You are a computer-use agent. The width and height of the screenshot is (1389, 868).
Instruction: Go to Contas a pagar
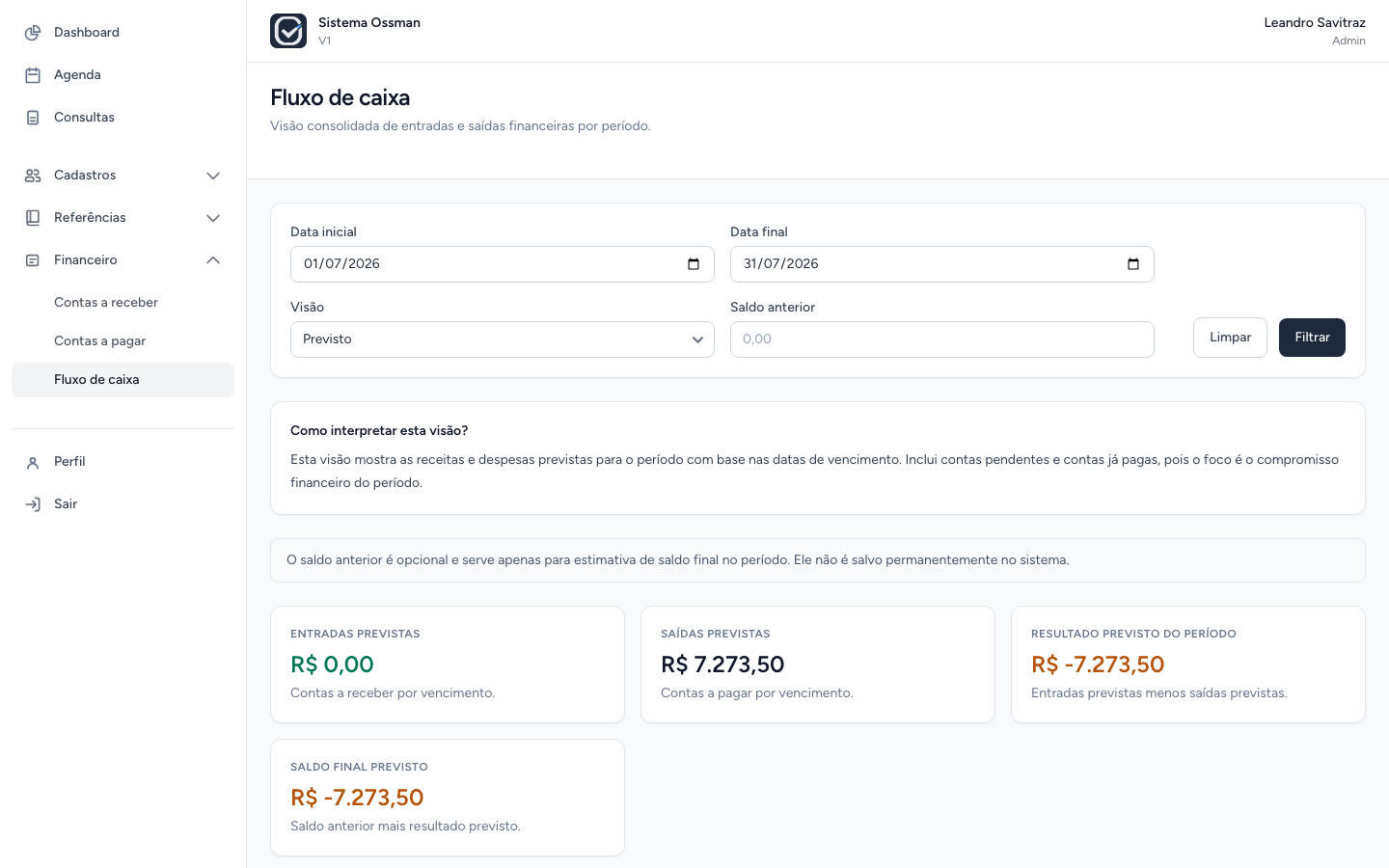coord(100,341)
